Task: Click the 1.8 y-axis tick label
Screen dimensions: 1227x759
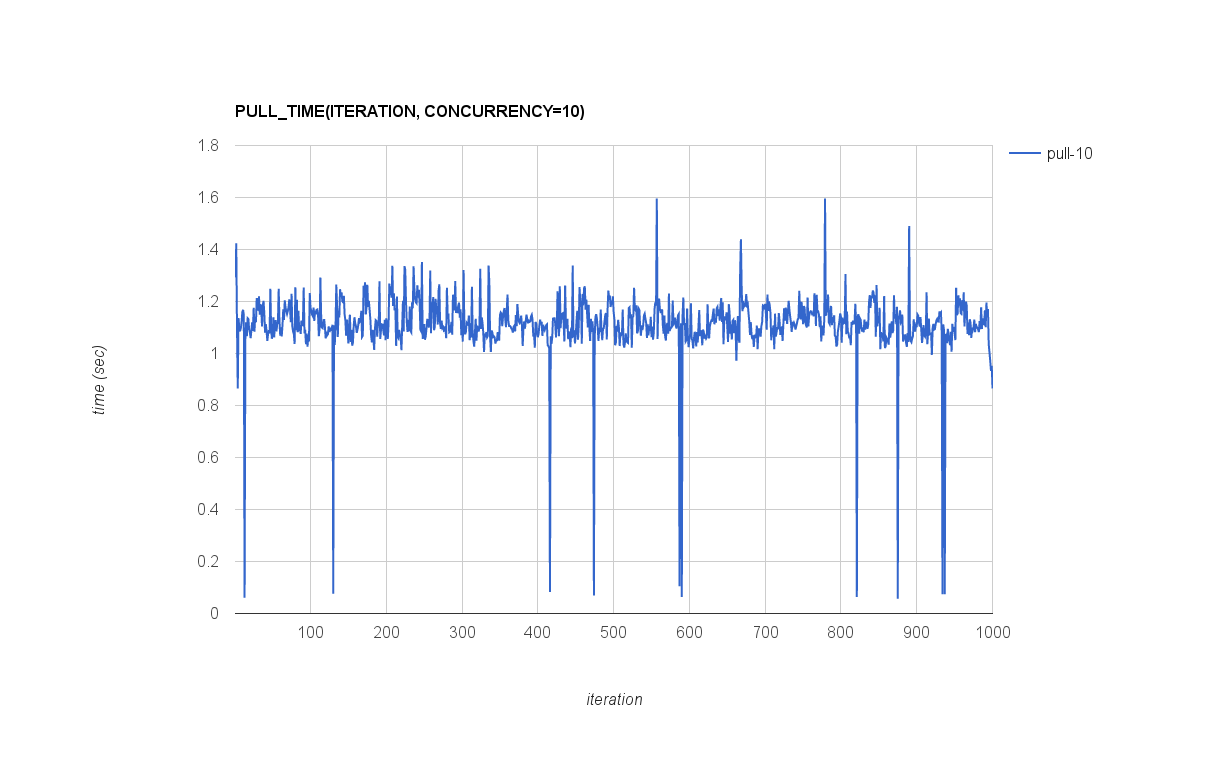Action: (208, 145)
